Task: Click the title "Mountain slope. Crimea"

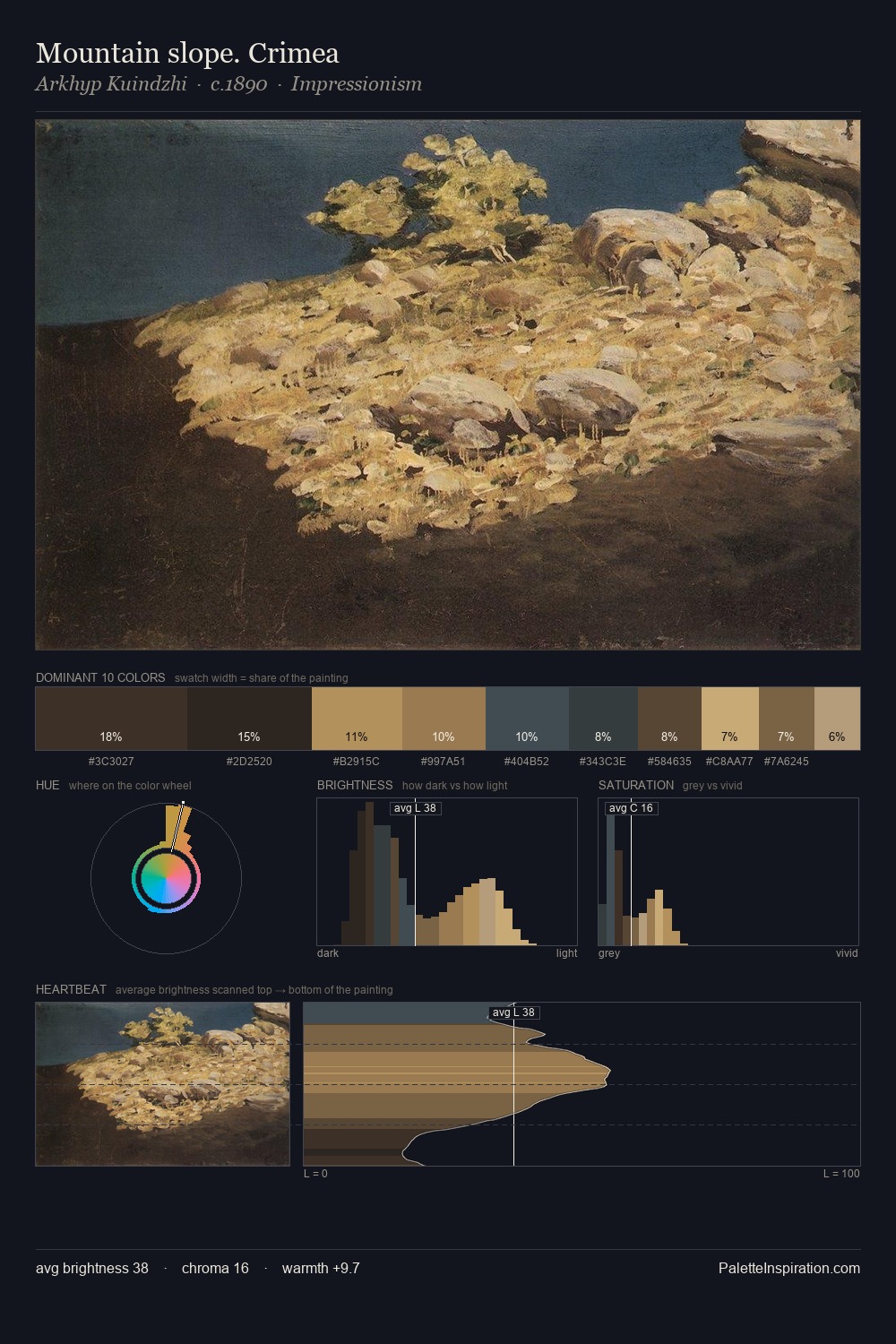Action: pyautogui.click(x=187, y=53)
